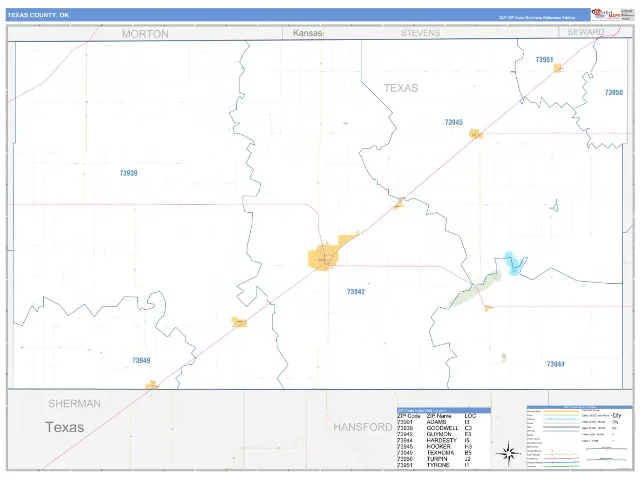Click the Tyrone city marker beside label 73951
Screen dimensions: 640x480
pyautogui.click(x=558, y=68)
